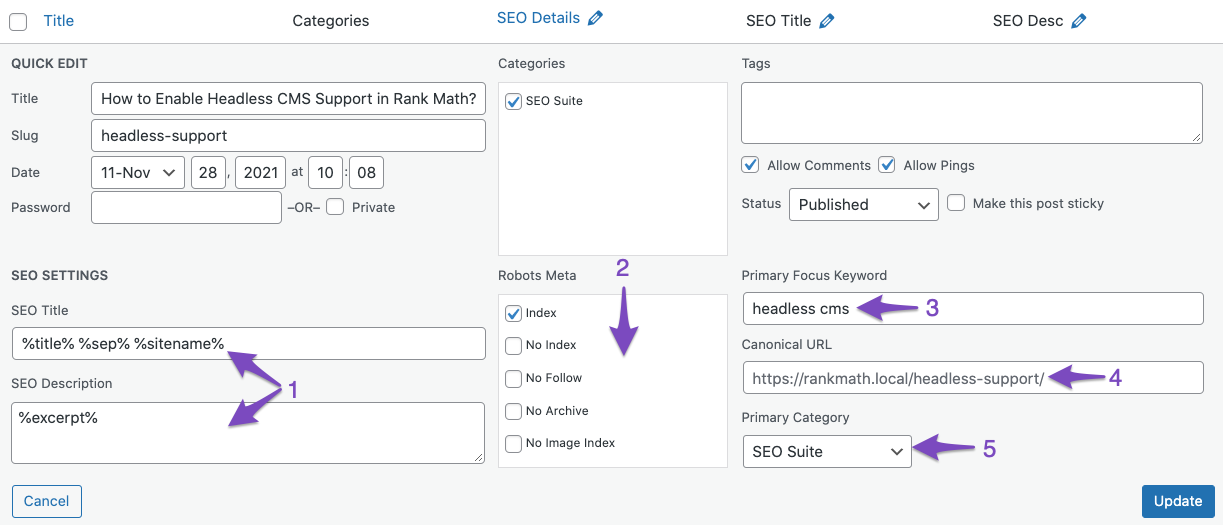Image resolution: width=1223 pixels, height=530 pixels.
Task: Click the Robots Meta label
Action: tap(537, 275)
